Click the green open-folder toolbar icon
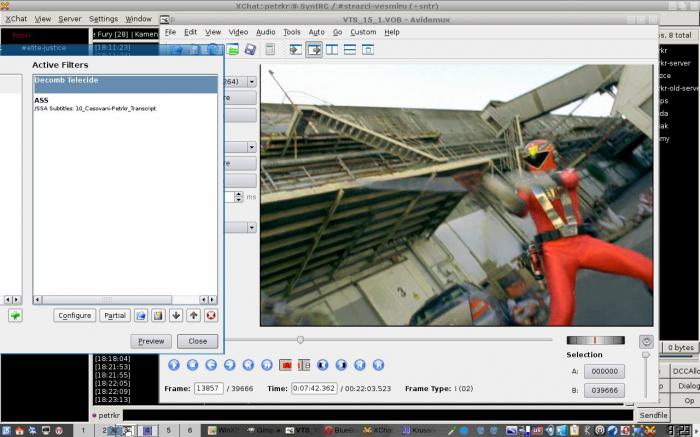The width and height of the screenshot is (700, 437). [x=233, y=50]
